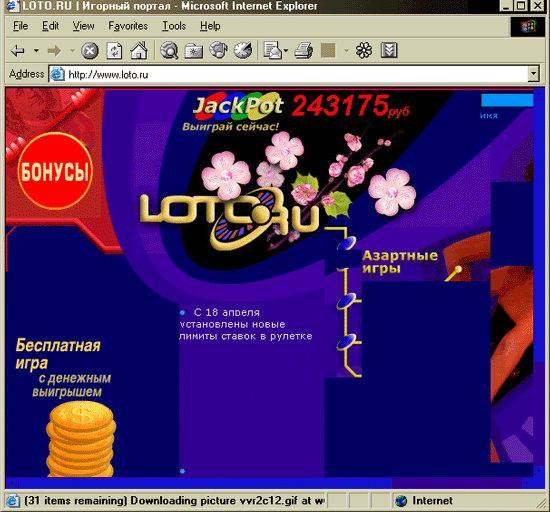Expand the address bar dropdown arrow

[534, 74]
